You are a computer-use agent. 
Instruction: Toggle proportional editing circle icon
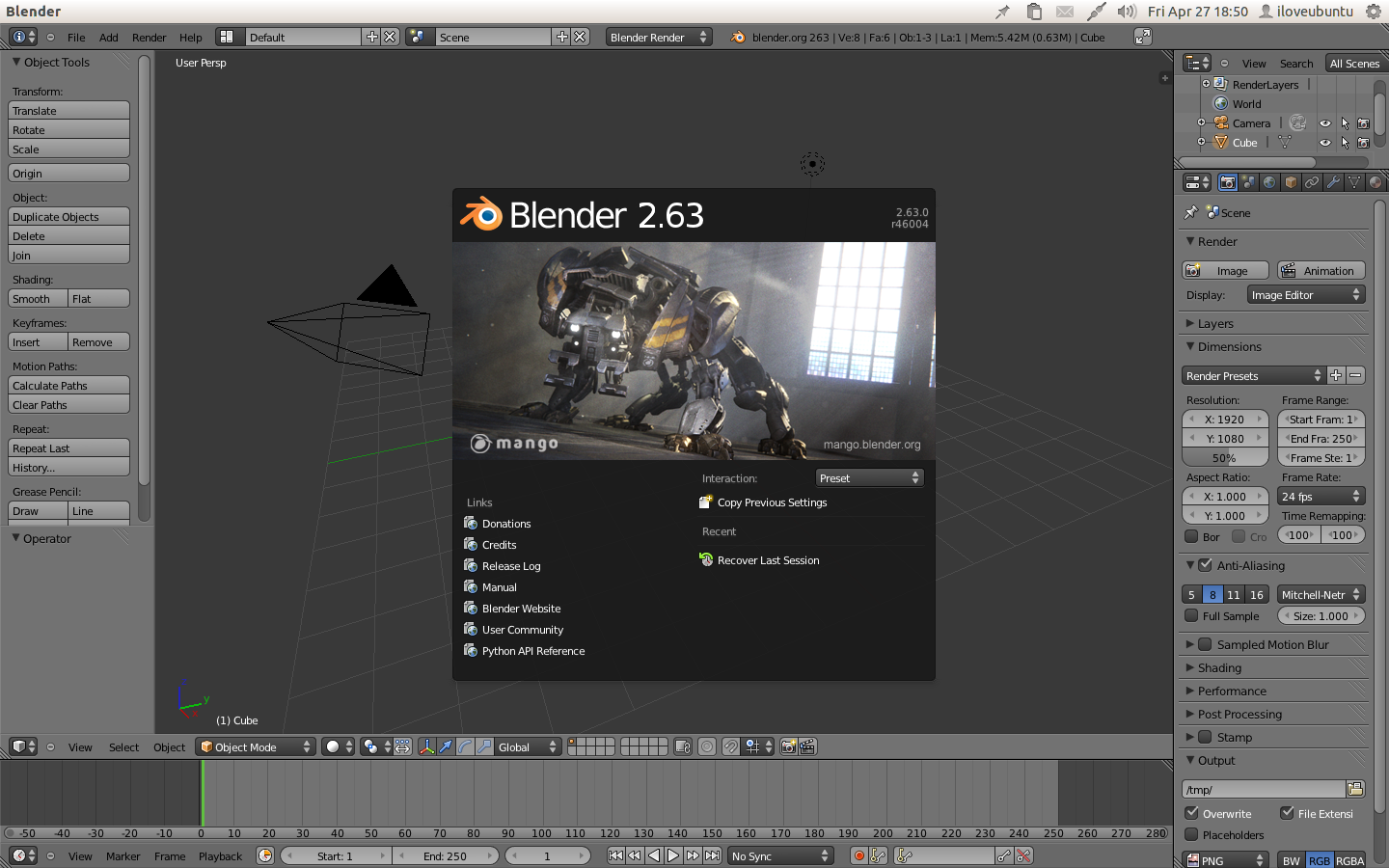point(707,746)
